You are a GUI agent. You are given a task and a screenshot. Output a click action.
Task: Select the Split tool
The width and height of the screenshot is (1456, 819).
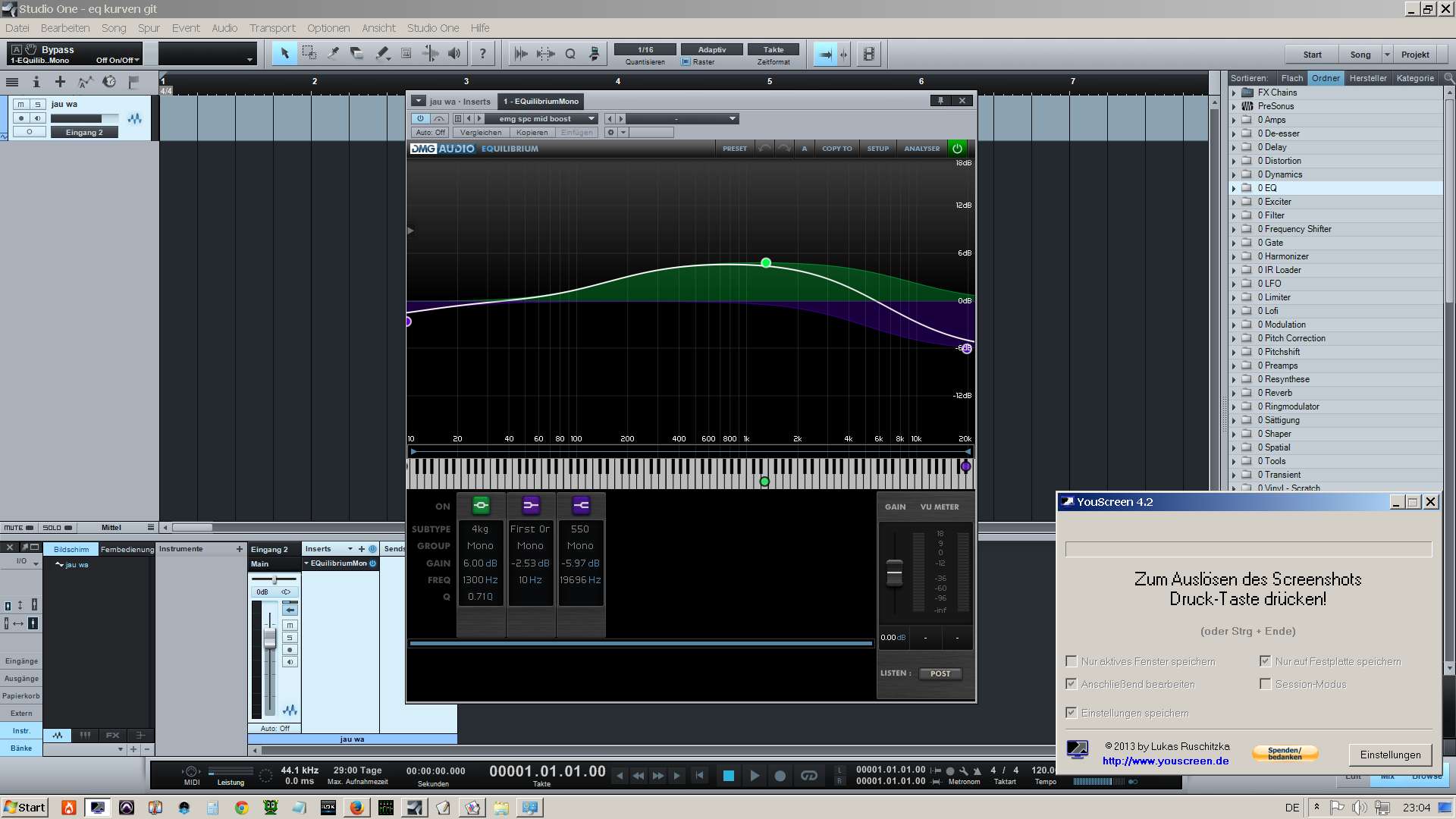[x=333, y=54]
